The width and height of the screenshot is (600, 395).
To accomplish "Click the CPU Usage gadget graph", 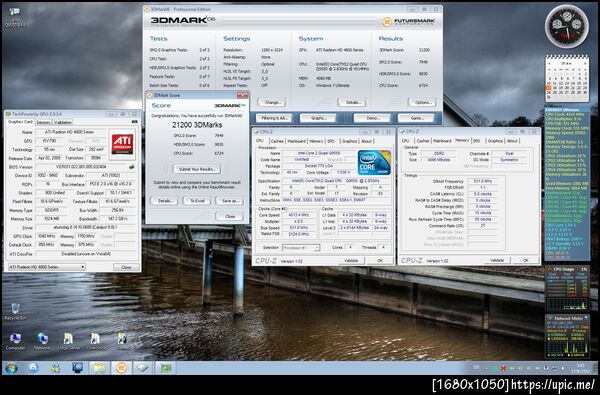I will [567, 304].
